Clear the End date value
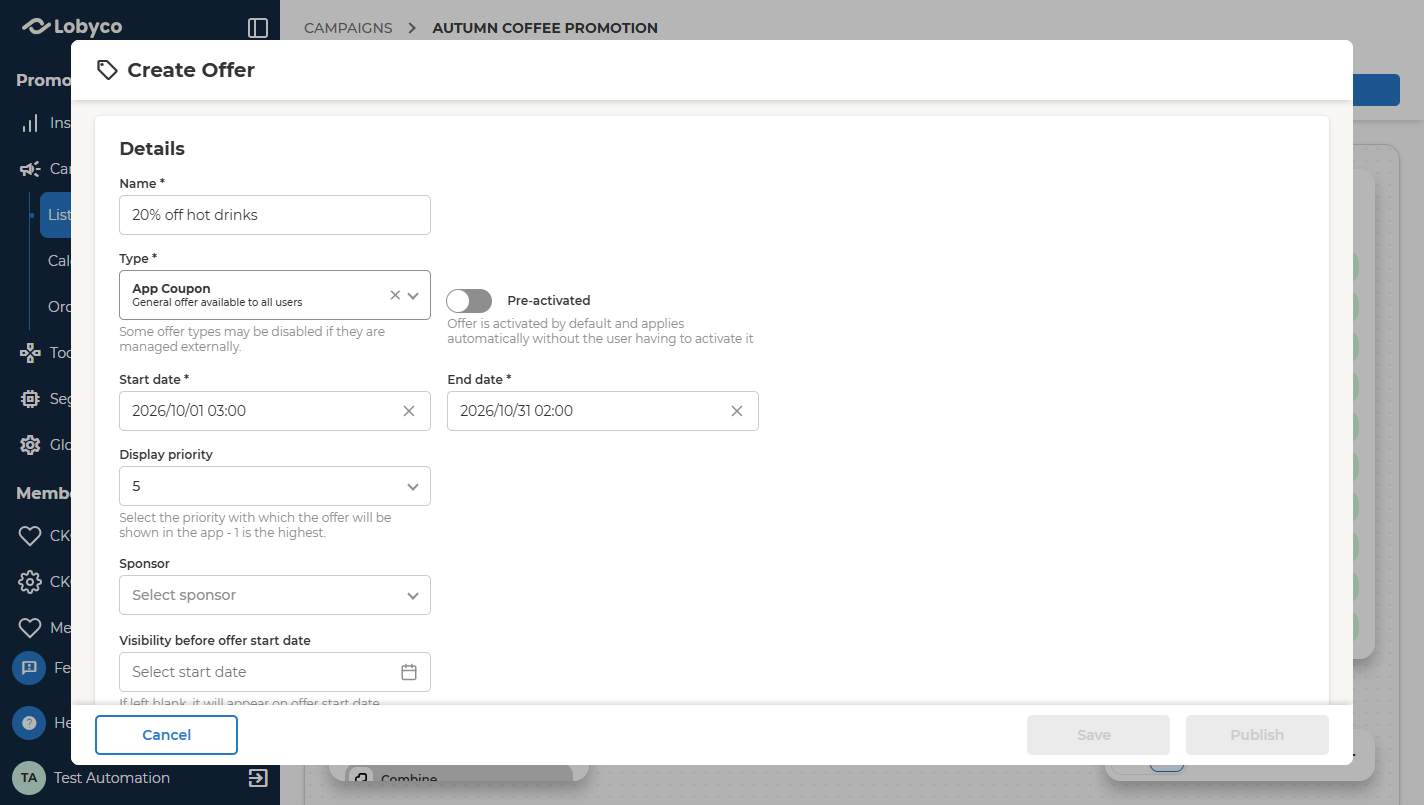 [737, 411]
